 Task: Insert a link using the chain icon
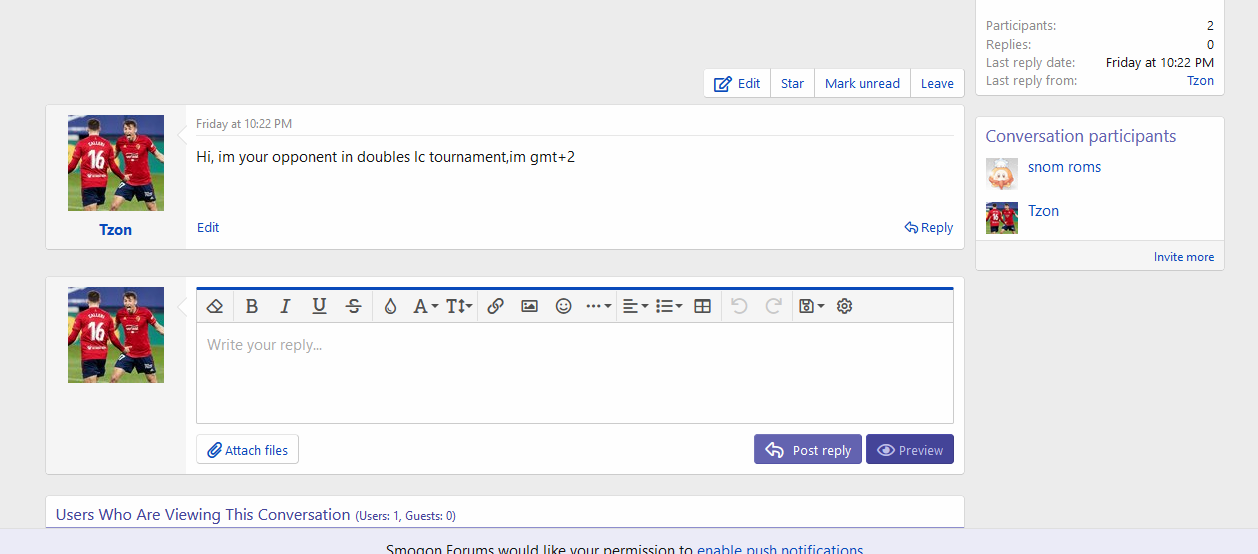[495, 307]
